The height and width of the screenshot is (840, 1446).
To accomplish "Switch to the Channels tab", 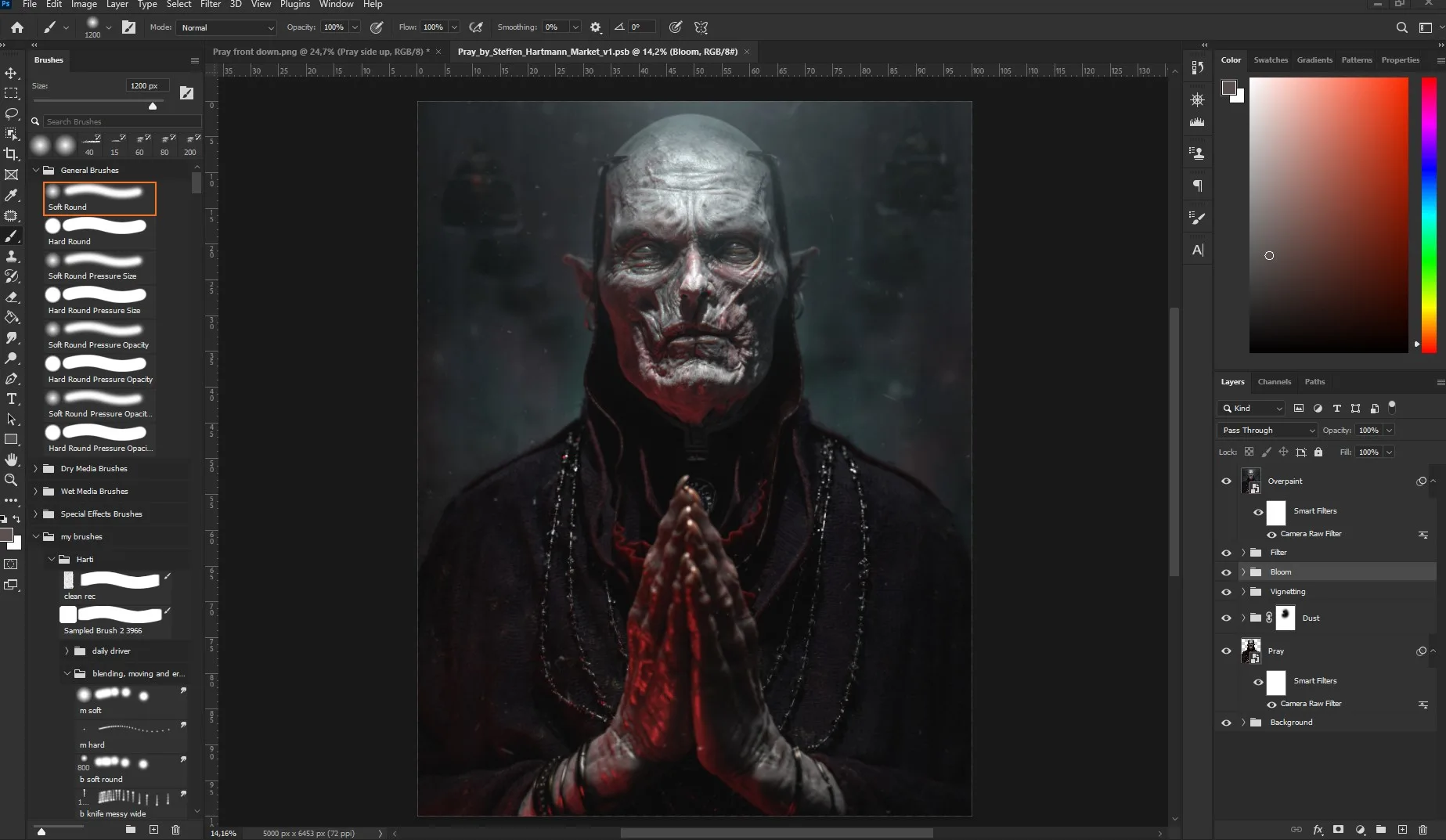I will point(1275,382).
